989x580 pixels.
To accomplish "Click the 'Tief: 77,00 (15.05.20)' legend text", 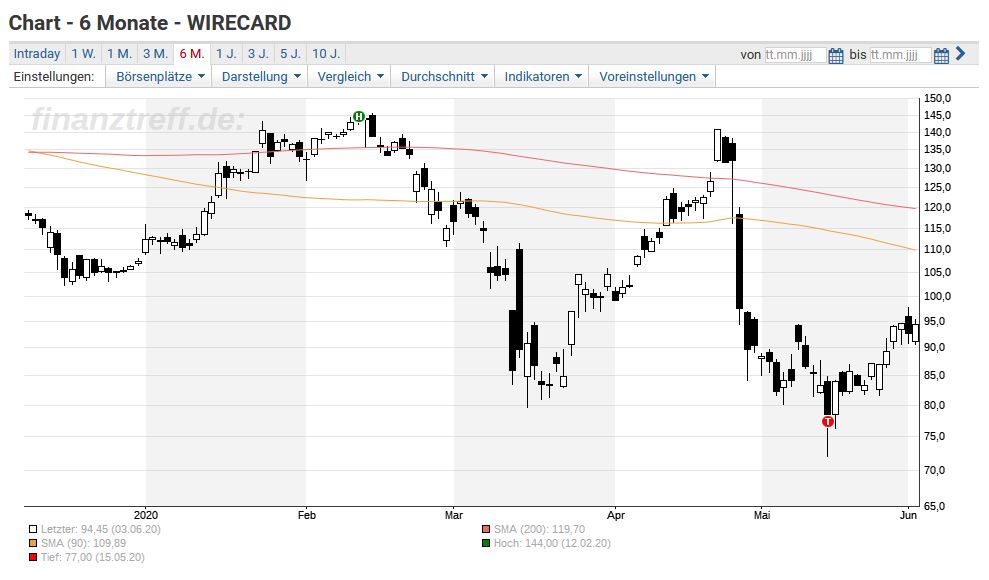I will click(93, 557).
